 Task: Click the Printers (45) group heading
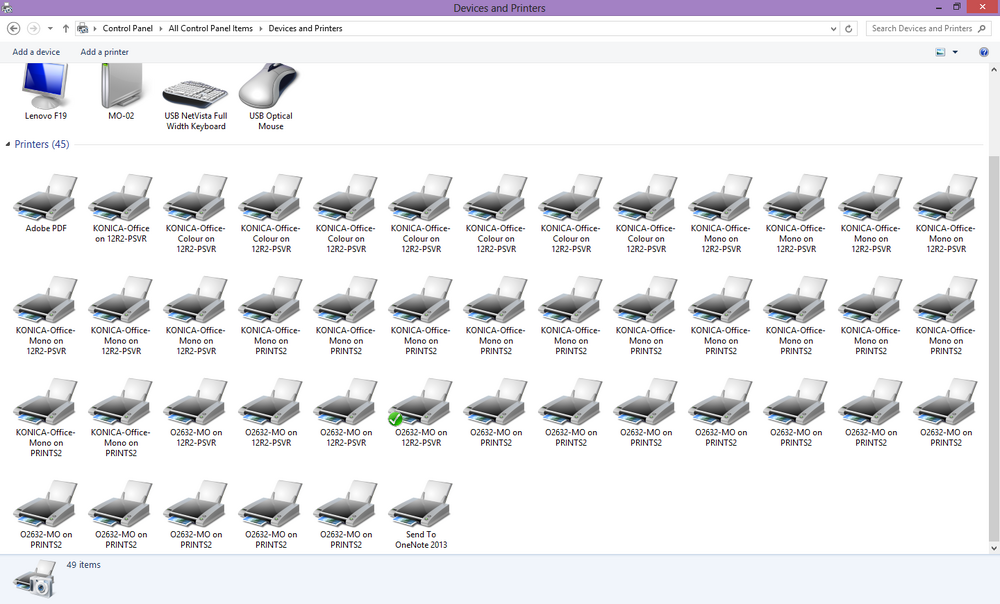pyautogui.click(x=42, y=144)
